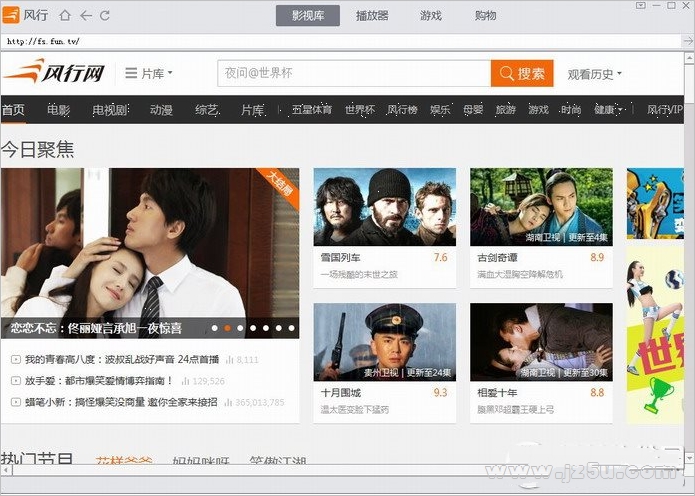Click the top-right window menu dropdown icon

[640, 5]
